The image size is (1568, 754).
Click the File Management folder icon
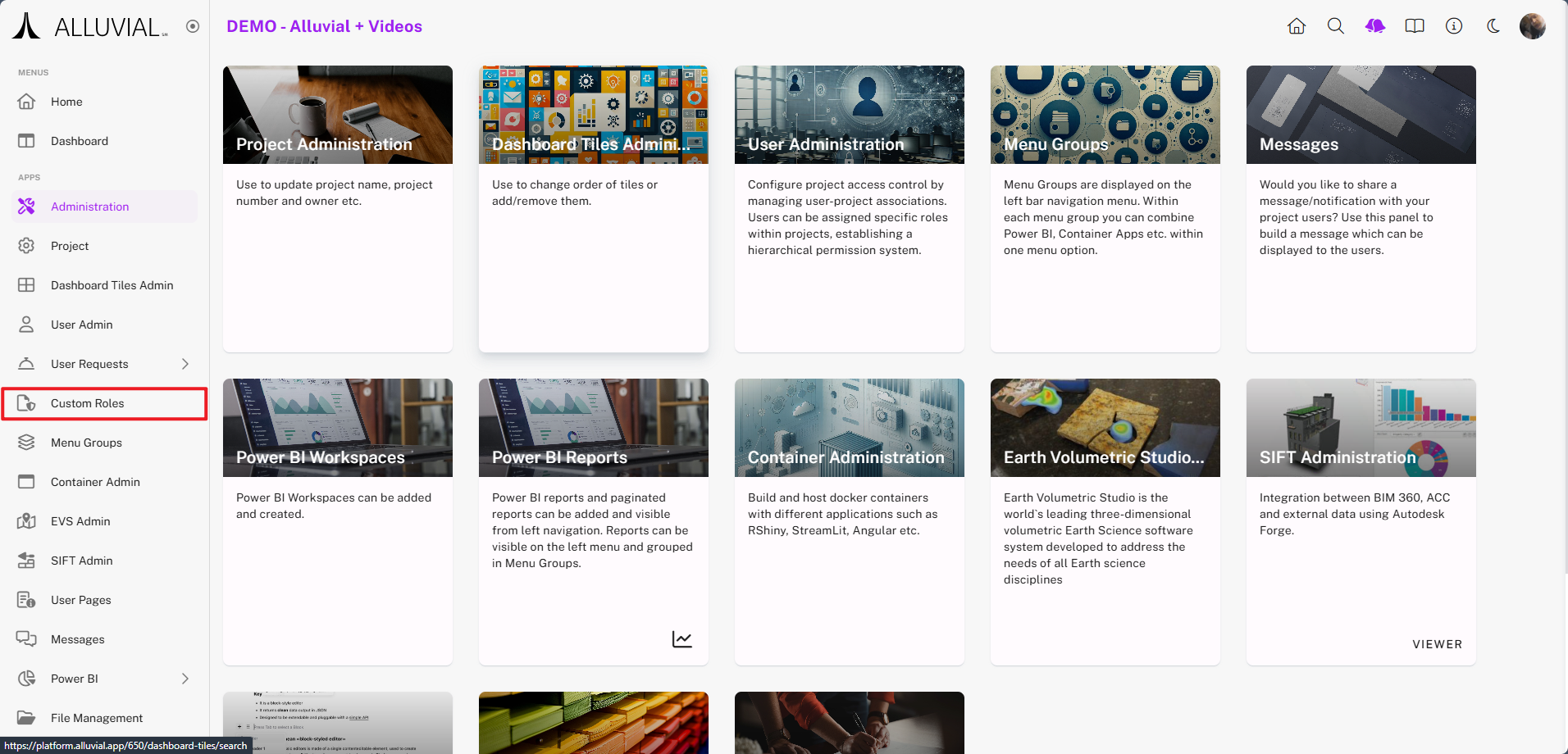26,718
